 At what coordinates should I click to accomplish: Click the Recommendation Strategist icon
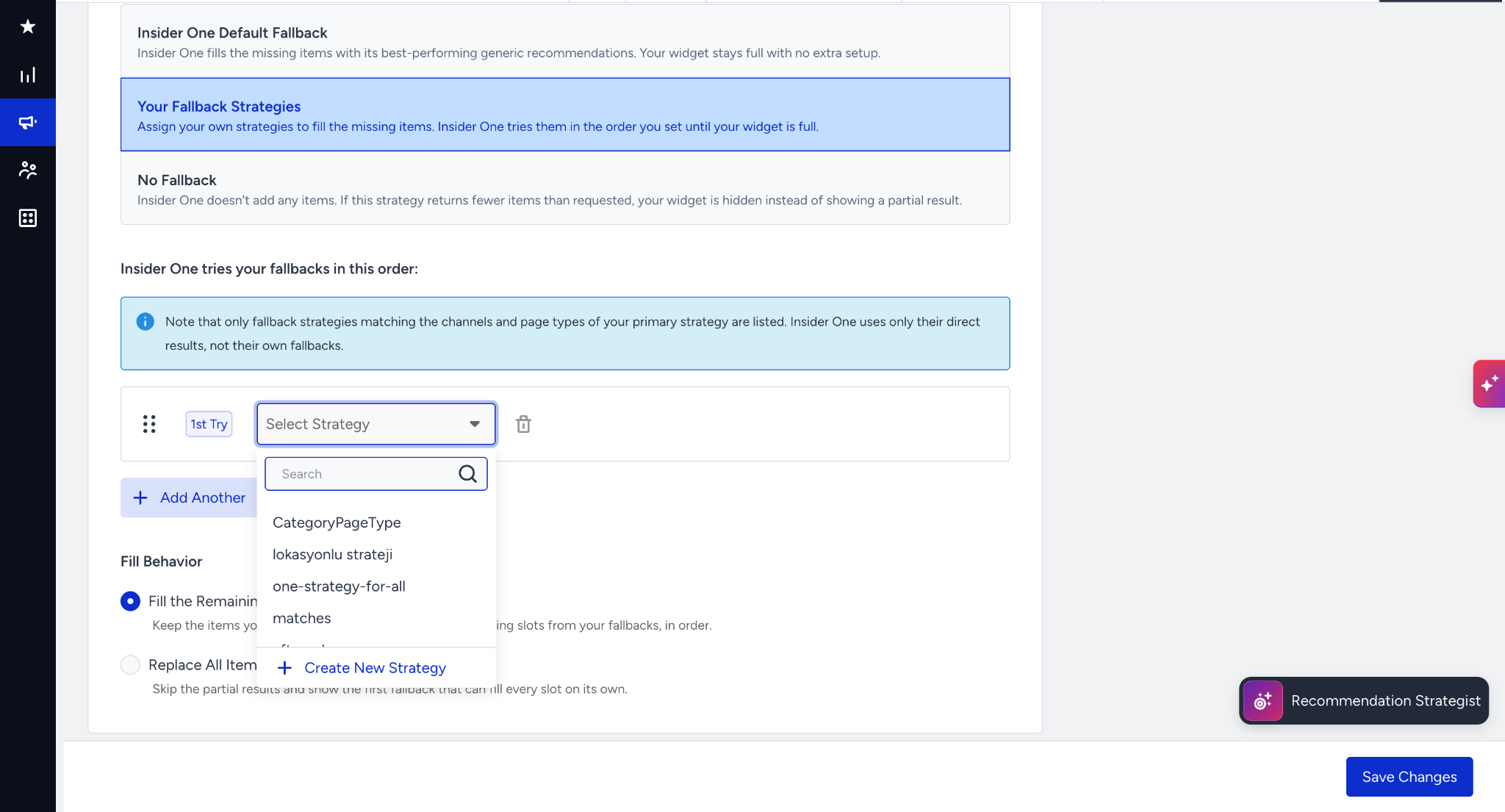coord(1262,701)
